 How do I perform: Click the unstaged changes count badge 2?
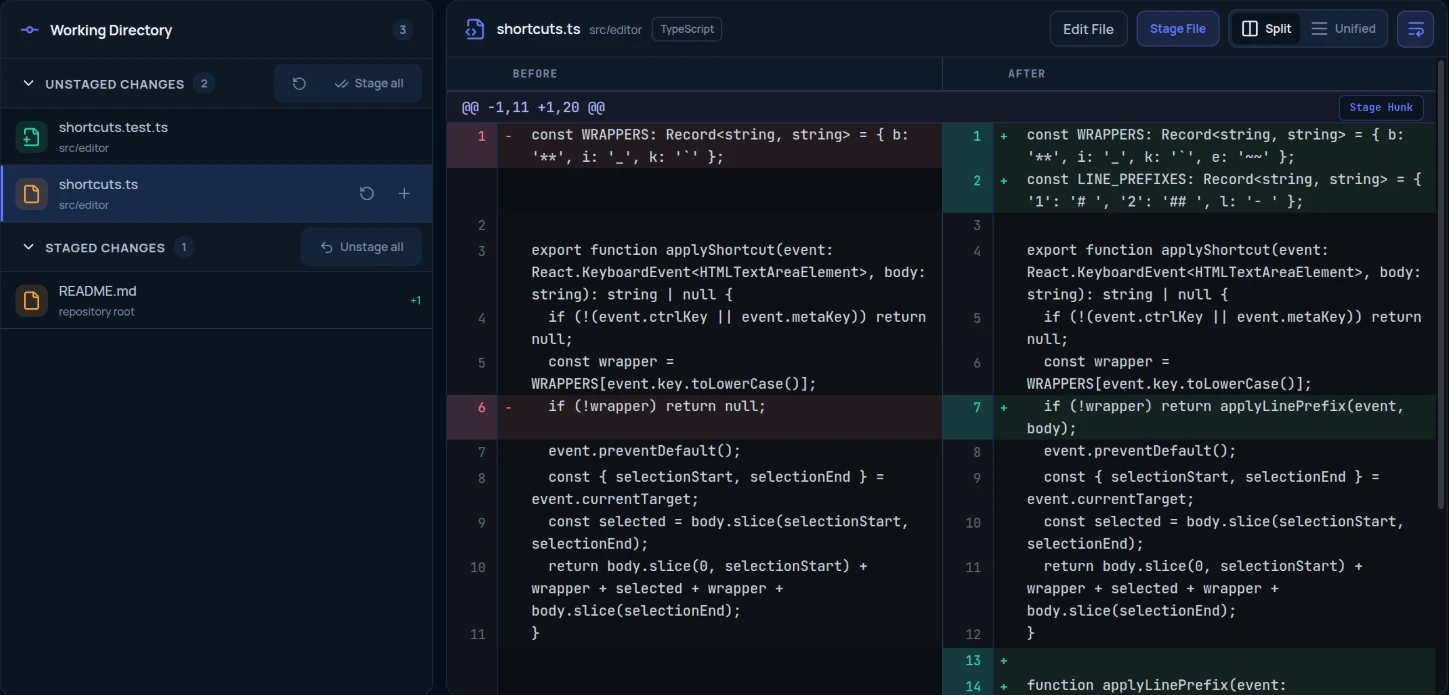[204, 84]
